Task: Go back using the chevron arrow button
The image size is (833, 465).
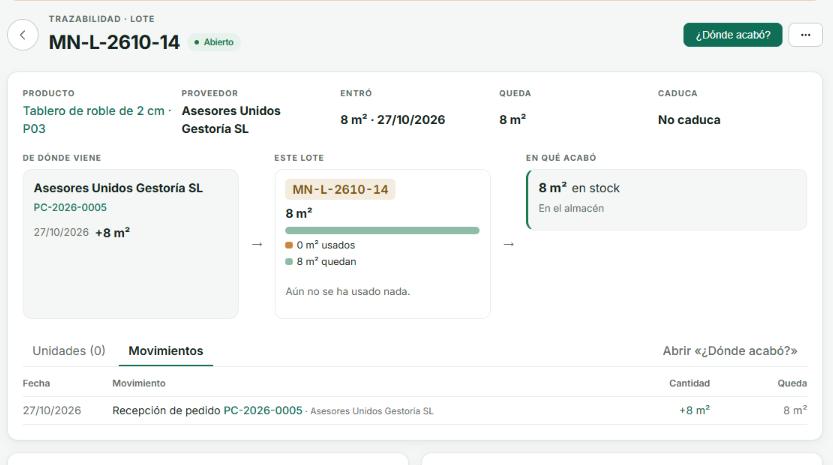Action: point(23,35)
